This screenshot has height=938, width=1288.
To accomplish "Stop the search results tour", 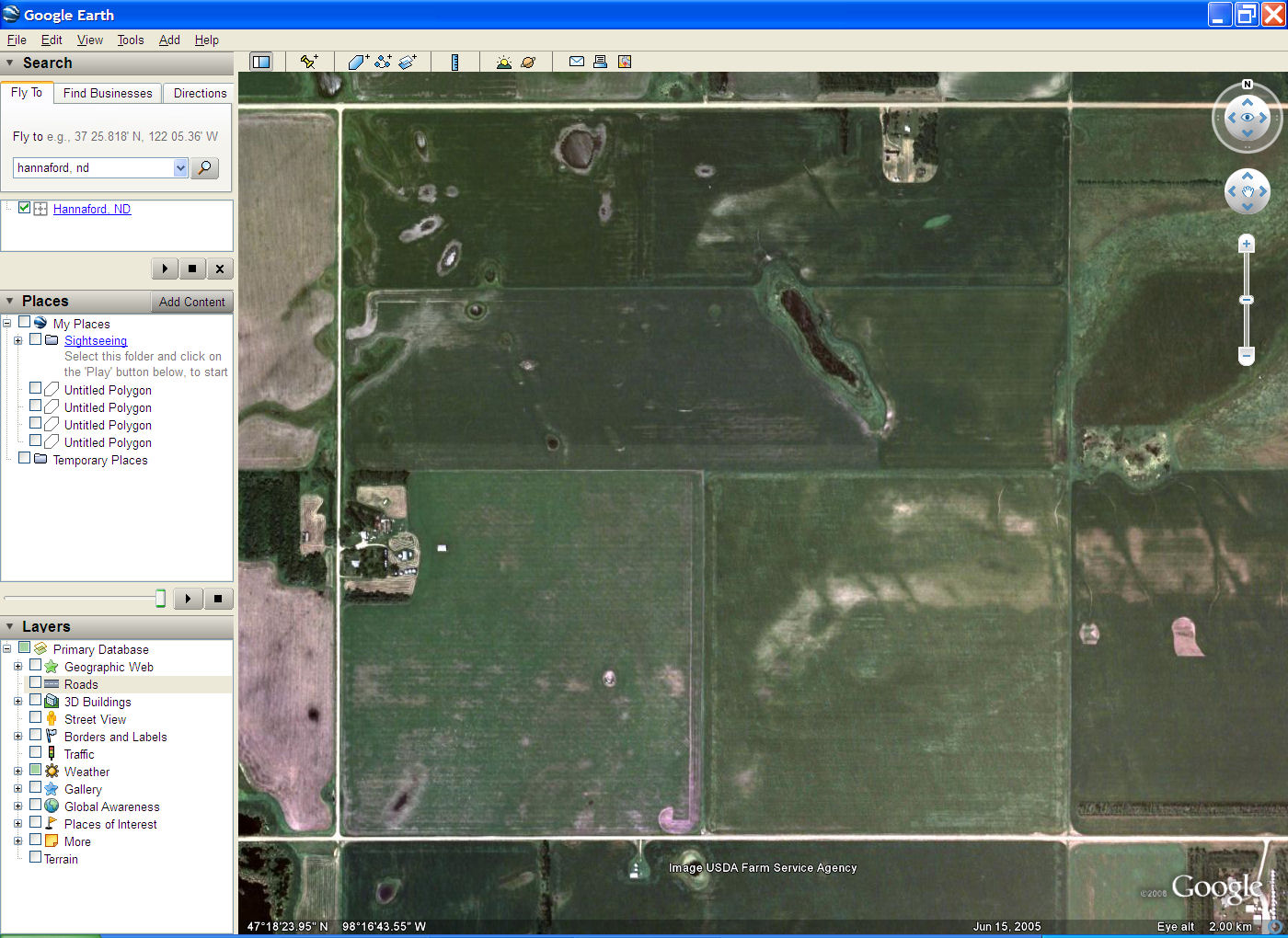I will pos(192,269).
